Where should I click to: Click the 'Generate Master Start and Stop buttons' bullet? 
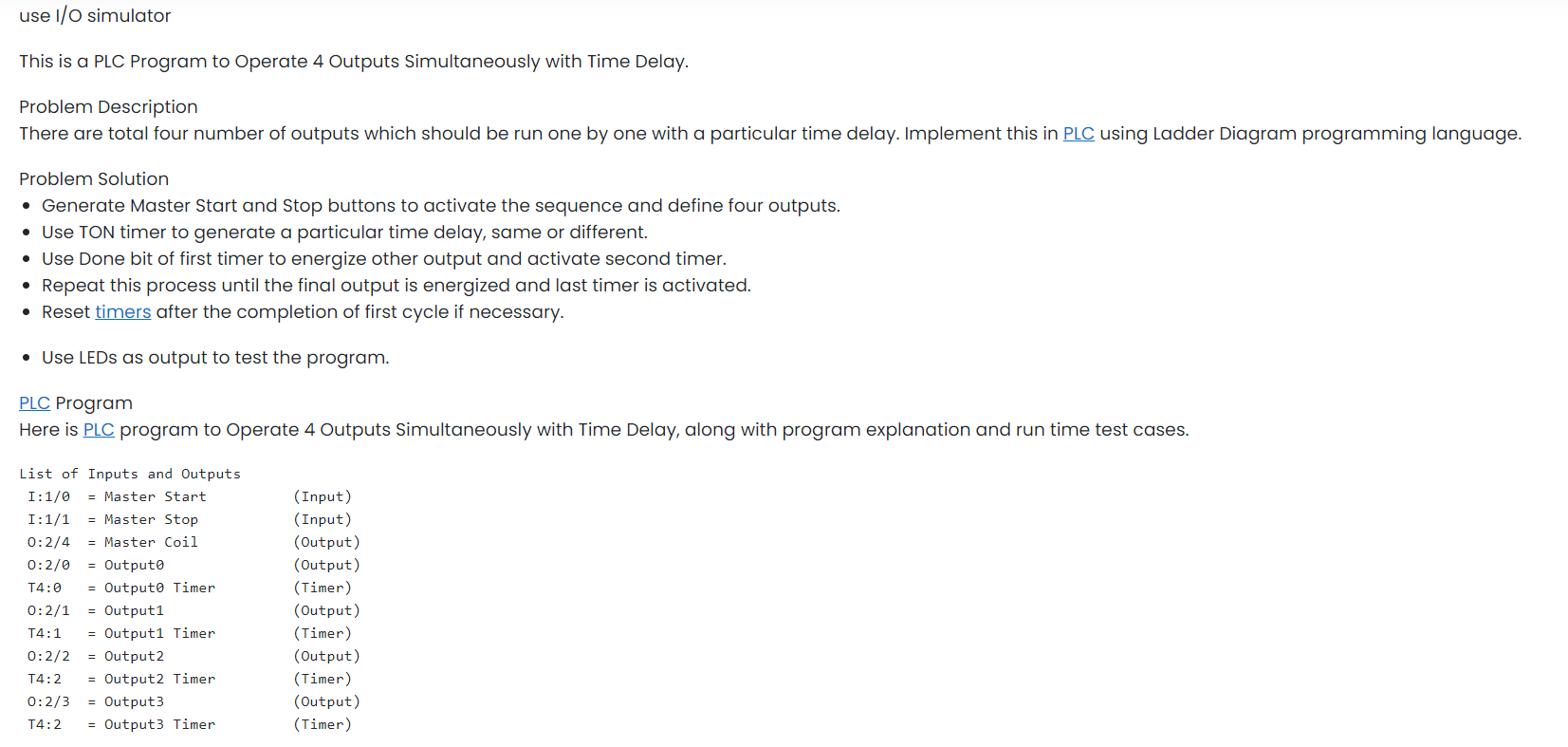pos(441,206)
